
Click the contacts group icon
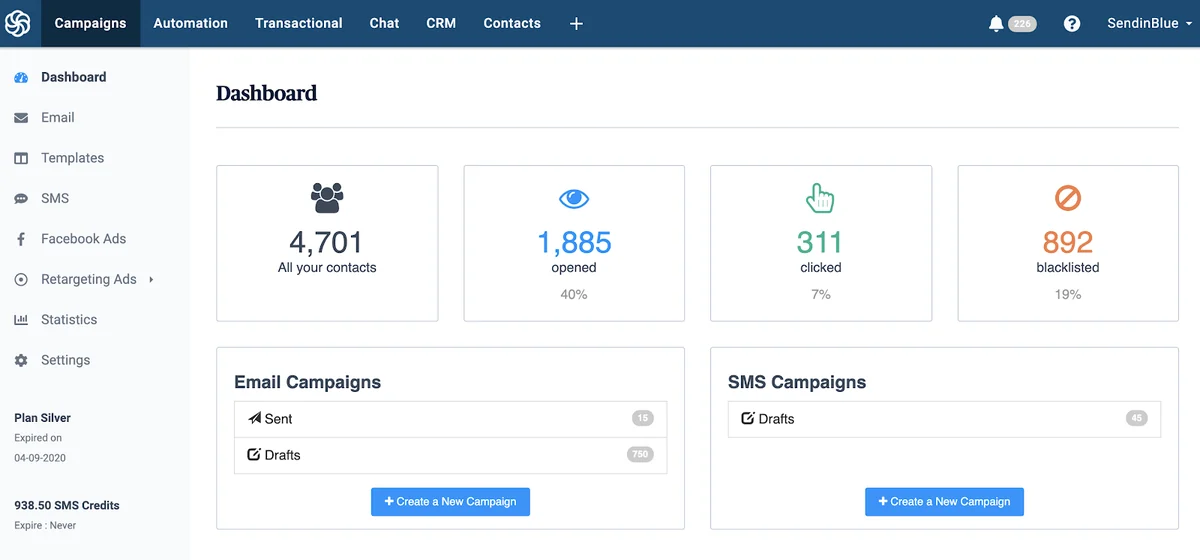pyautogui.click(x=327, y=197)
